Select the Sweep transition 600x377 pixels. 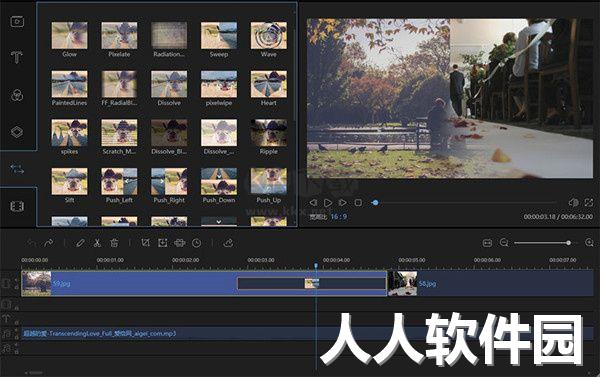[x=218, y=36]
